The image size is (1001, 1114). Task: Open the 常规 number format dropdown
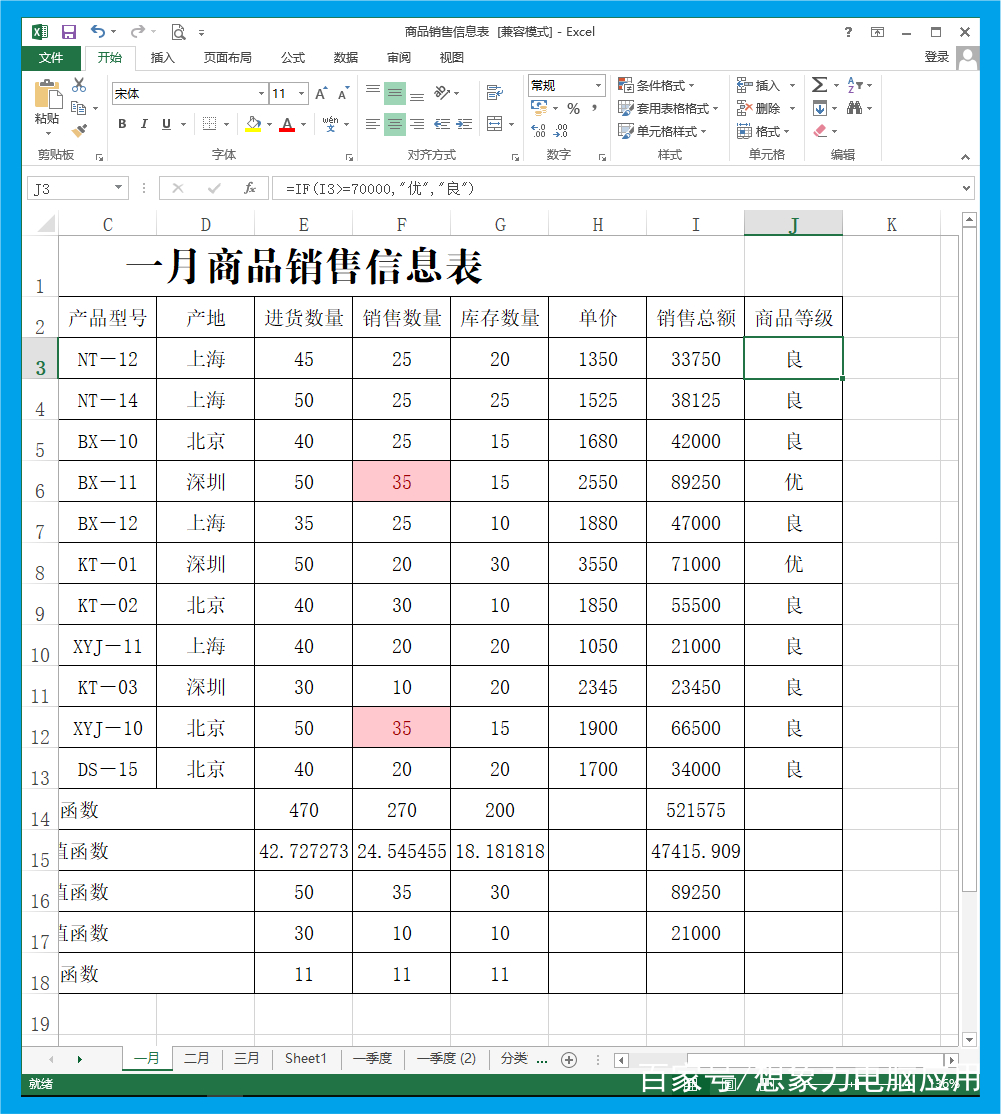tap(598, 85)
